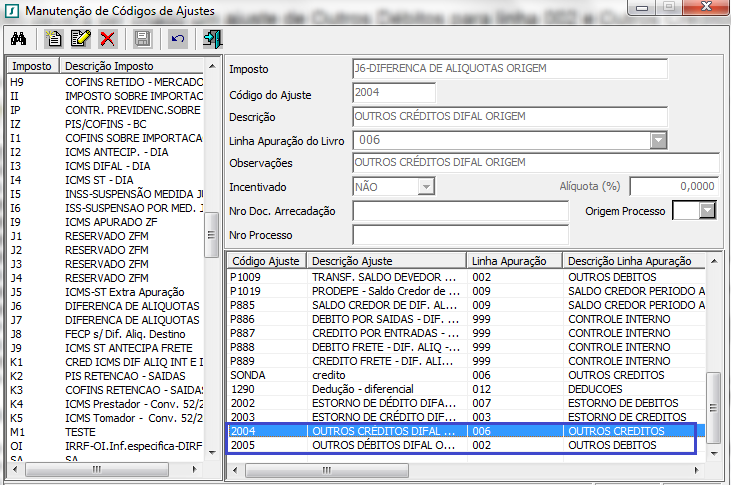The image size is (731, 485).
Task: Click the Descrição Linha Apuração column header
Action: tap(630, 261)
